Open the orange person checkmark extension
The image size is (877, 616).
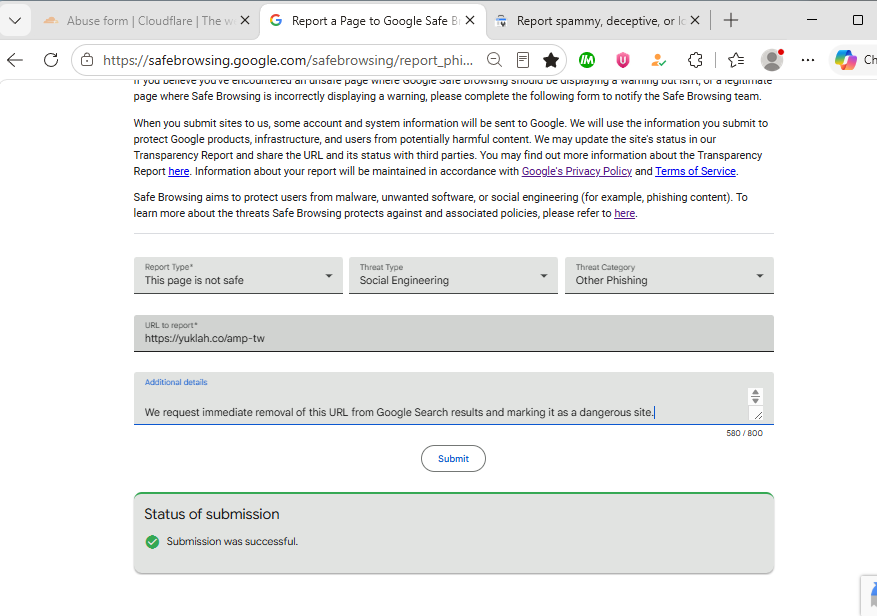(x=658, y=60)
